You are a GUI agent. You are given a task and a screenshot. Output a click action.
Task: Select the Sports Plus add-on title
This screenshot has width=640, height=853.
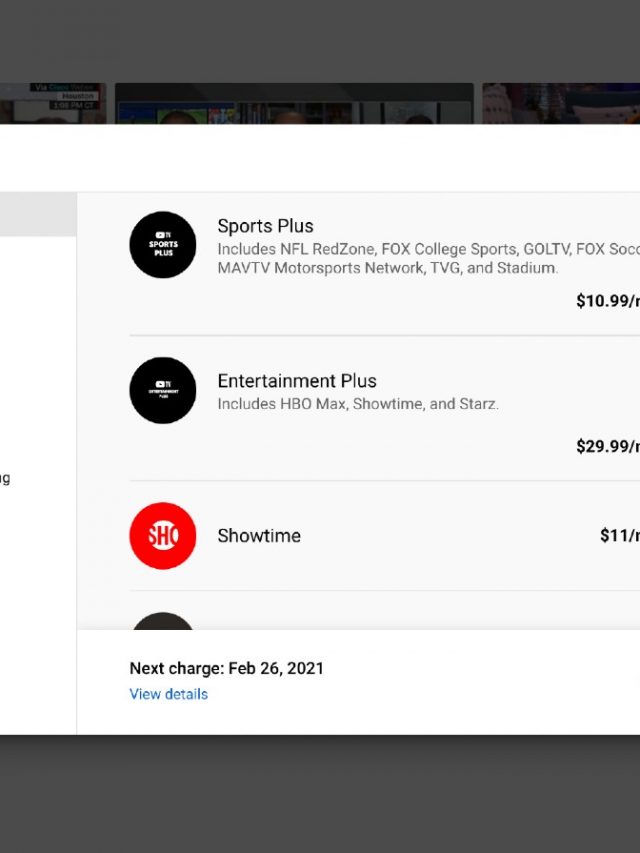click(x=265, y=226)
